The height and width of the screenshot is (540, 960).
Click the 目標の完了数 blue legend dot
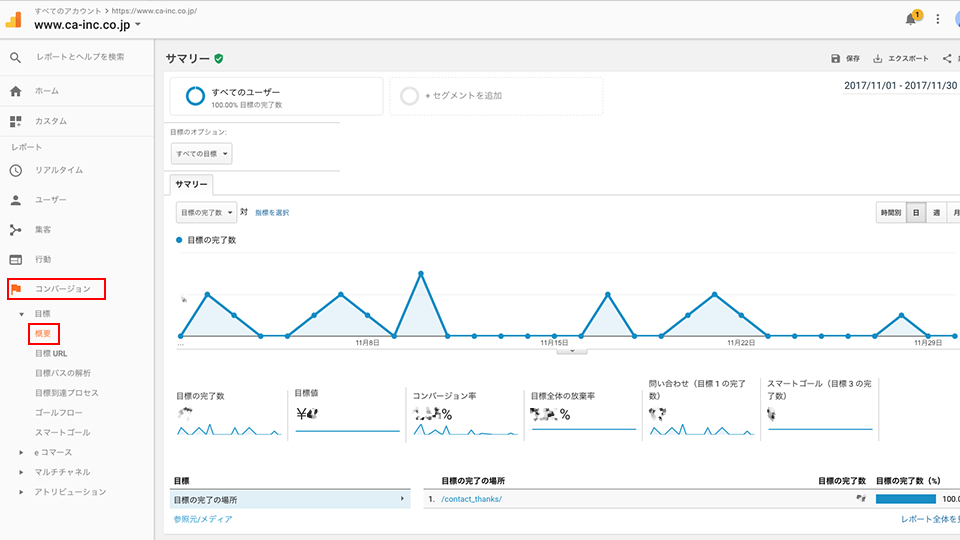(x=179, y=241)
